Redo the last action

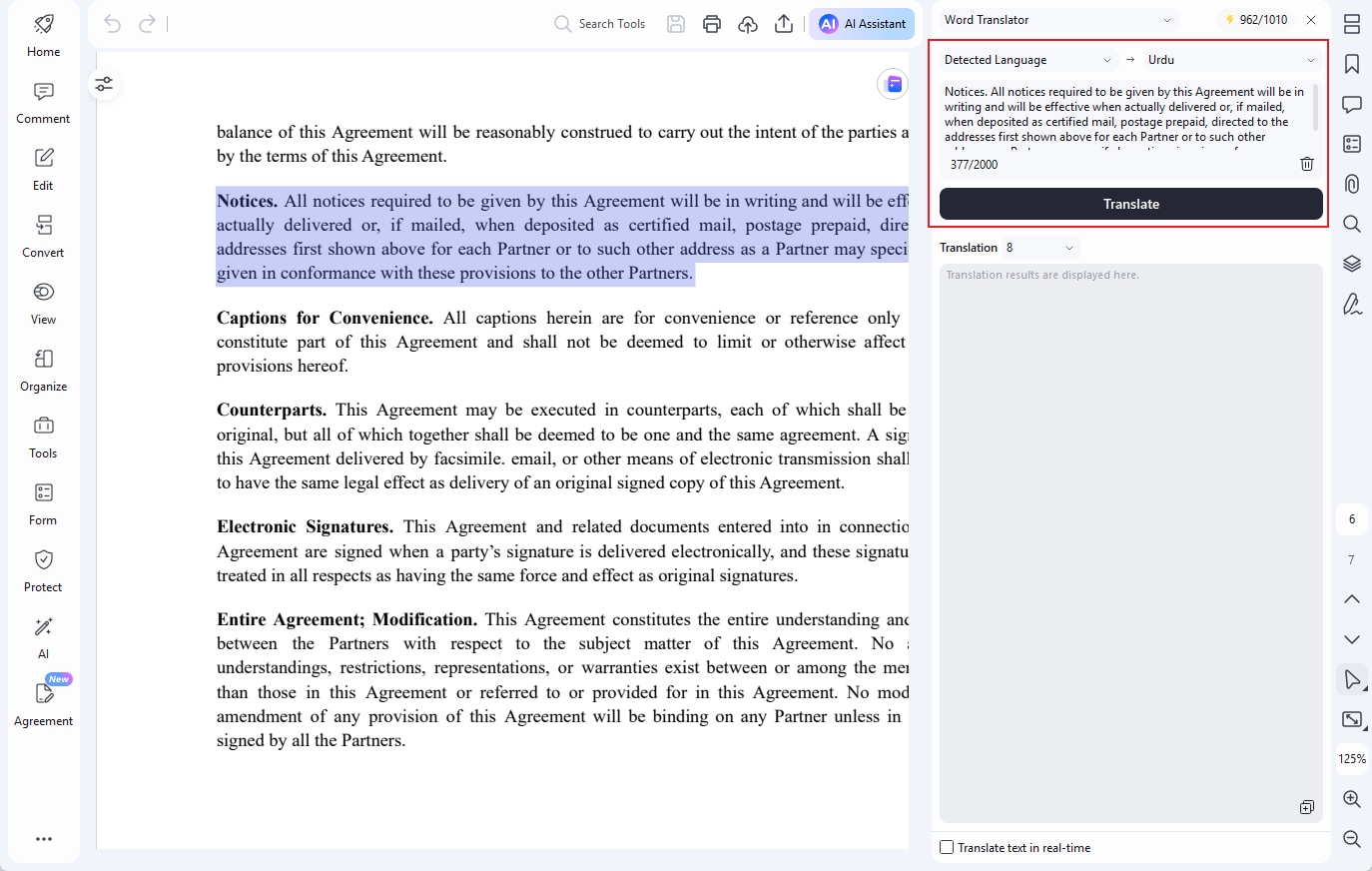pyautogui.click(x=147, y=24)
